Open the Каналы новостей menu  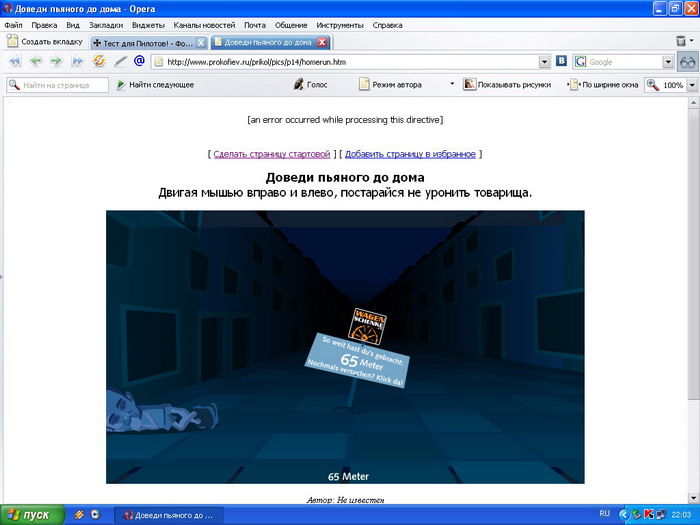(x=204, y=25)
